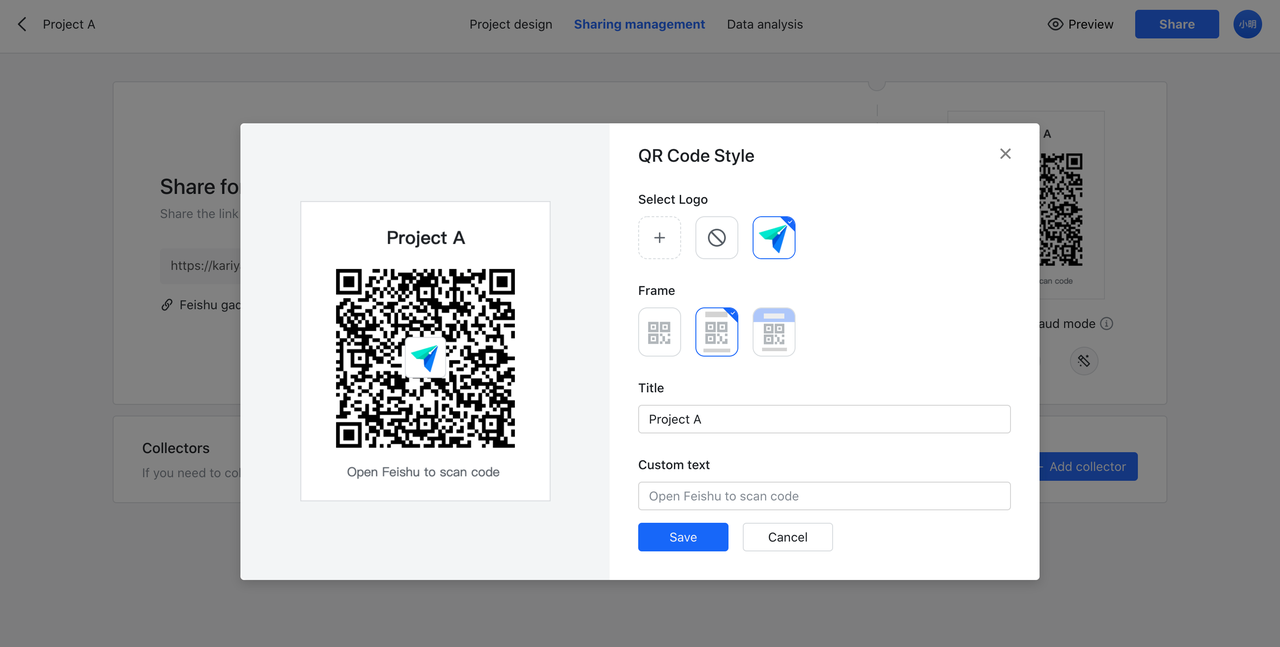
Task: Close the QR Code Style dialog
Action: [x=1005, y=154]
